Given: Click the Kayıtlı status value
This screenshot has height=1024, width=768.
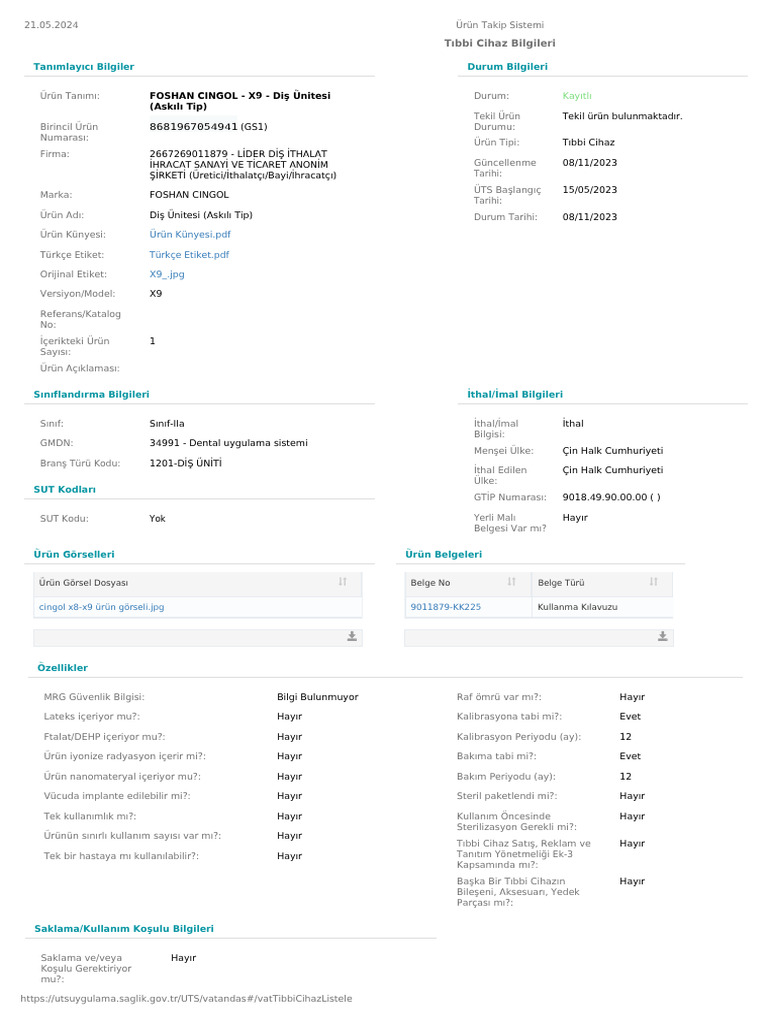Looking at the screenshot, I should 577,96.
